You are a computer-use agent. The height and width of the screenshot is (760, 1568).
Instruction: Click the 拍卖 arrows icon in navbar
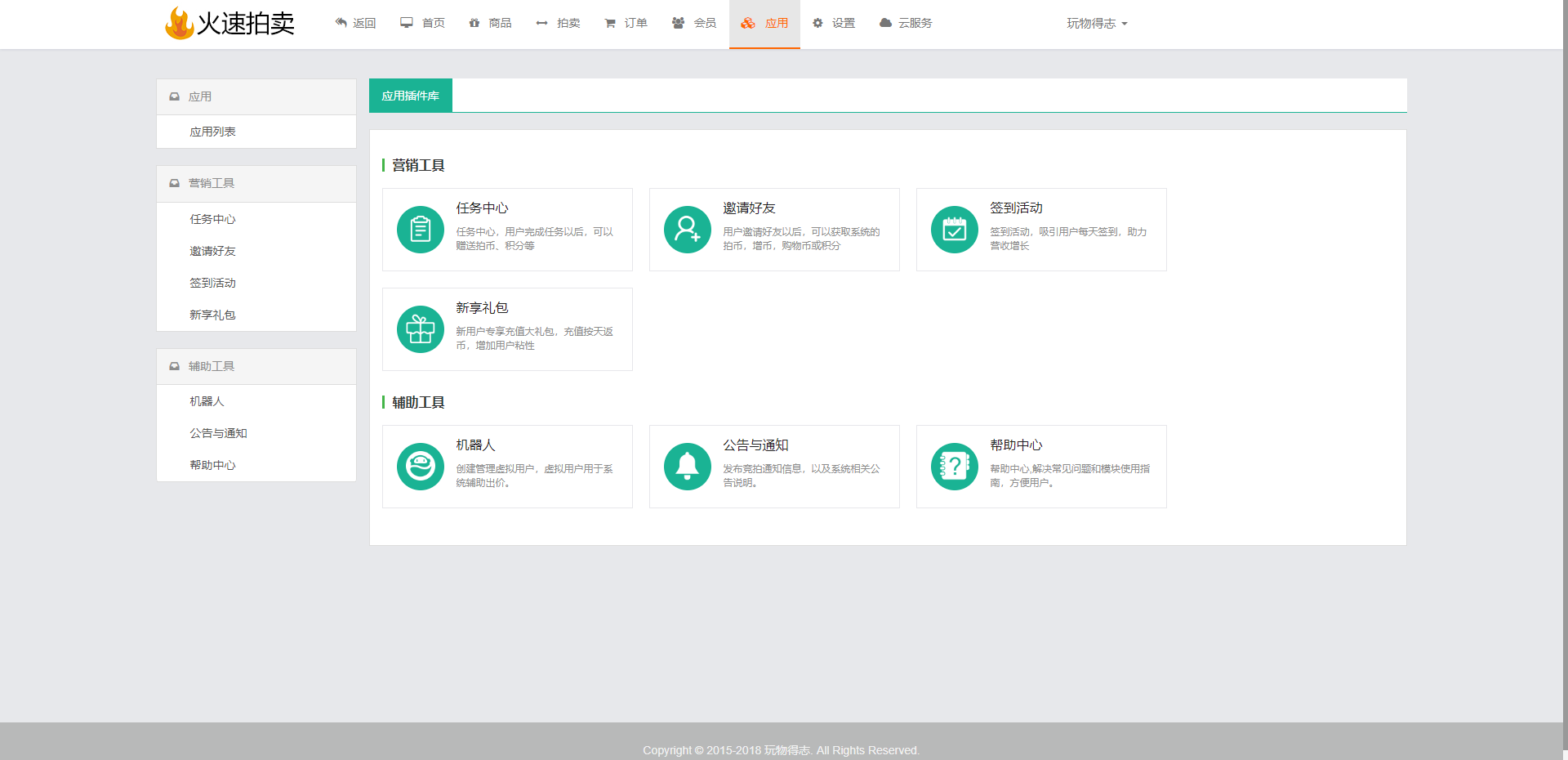pos(541,23)
